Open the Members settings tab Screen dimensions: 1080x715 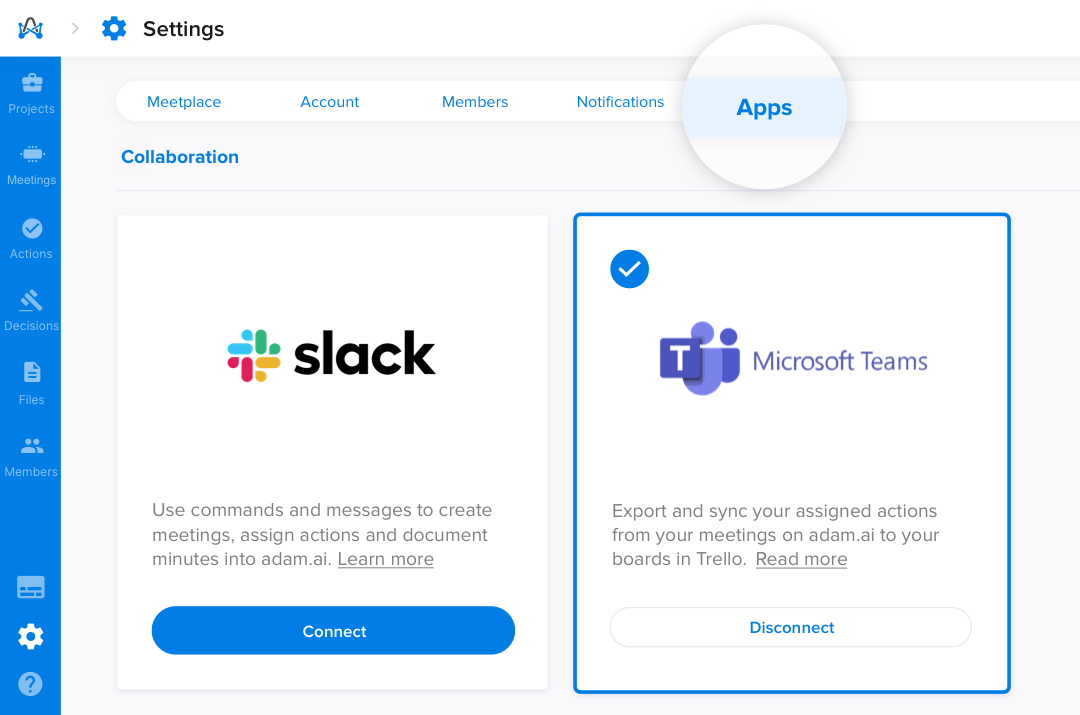pyautogui.click(x=475, y=102)
